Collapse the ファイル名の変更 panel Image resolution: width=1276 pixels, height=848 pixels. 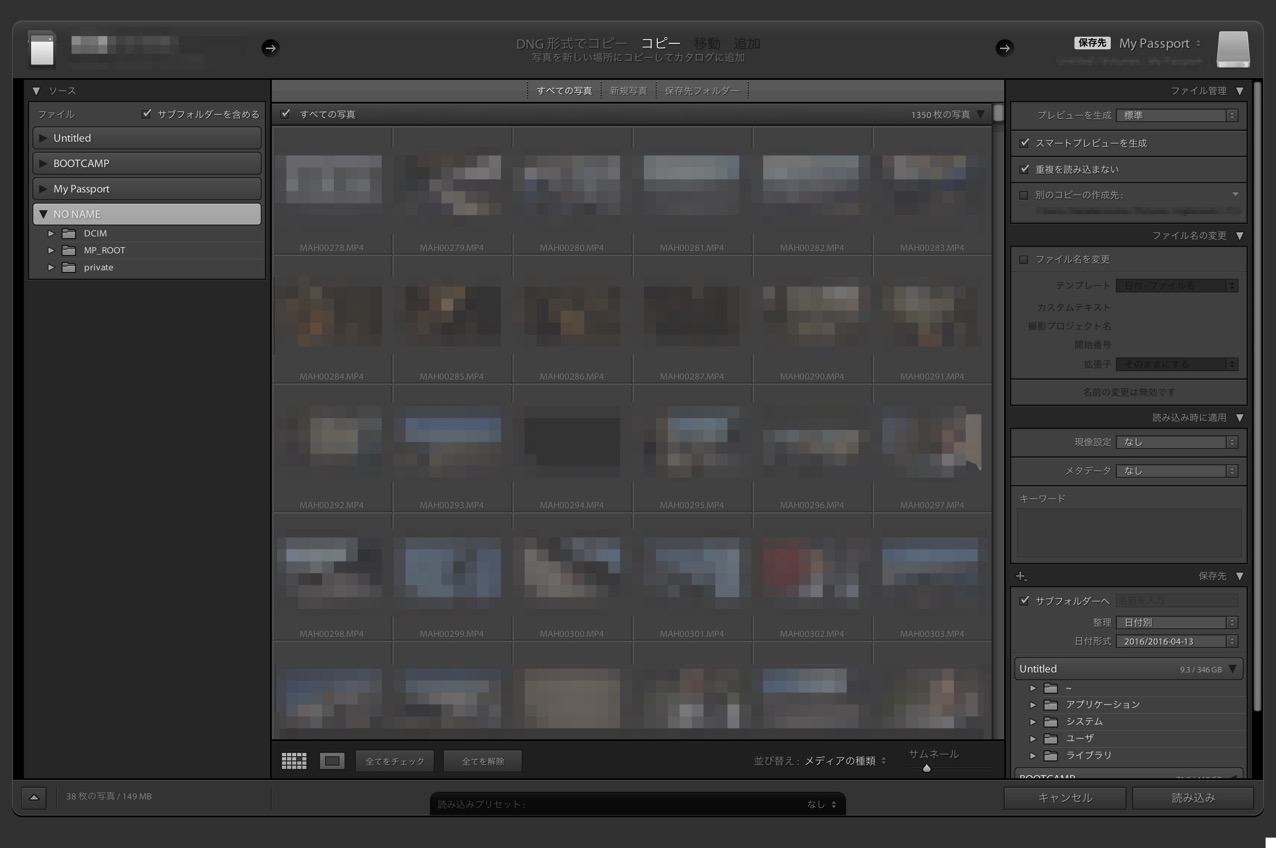click(1240, 236)
